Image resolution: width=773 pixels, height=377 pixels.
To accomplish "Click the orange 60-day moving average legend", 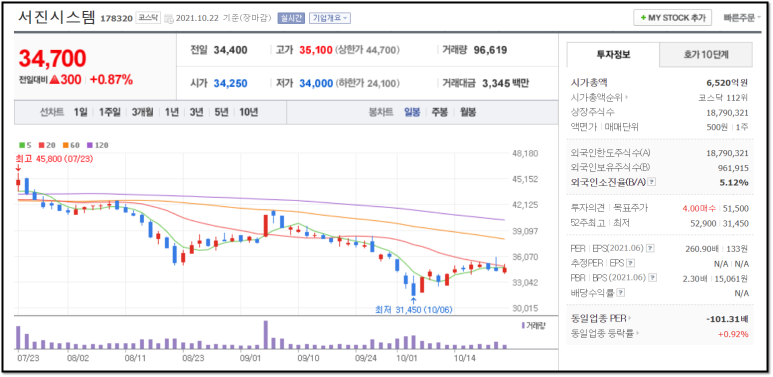I will click(72, 145).
